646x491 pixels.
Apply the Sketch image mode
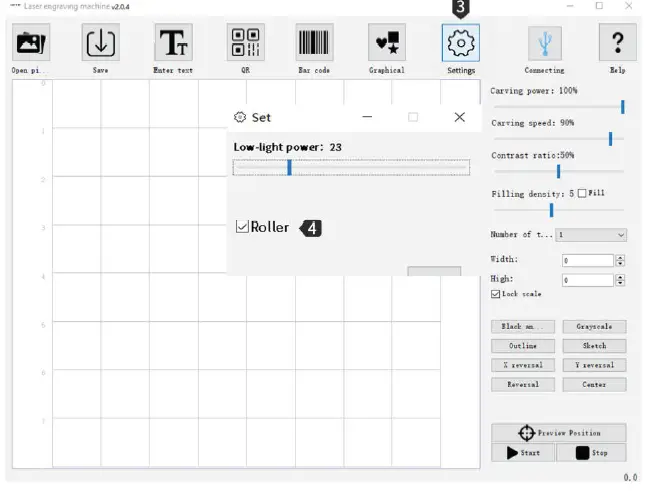595,346
